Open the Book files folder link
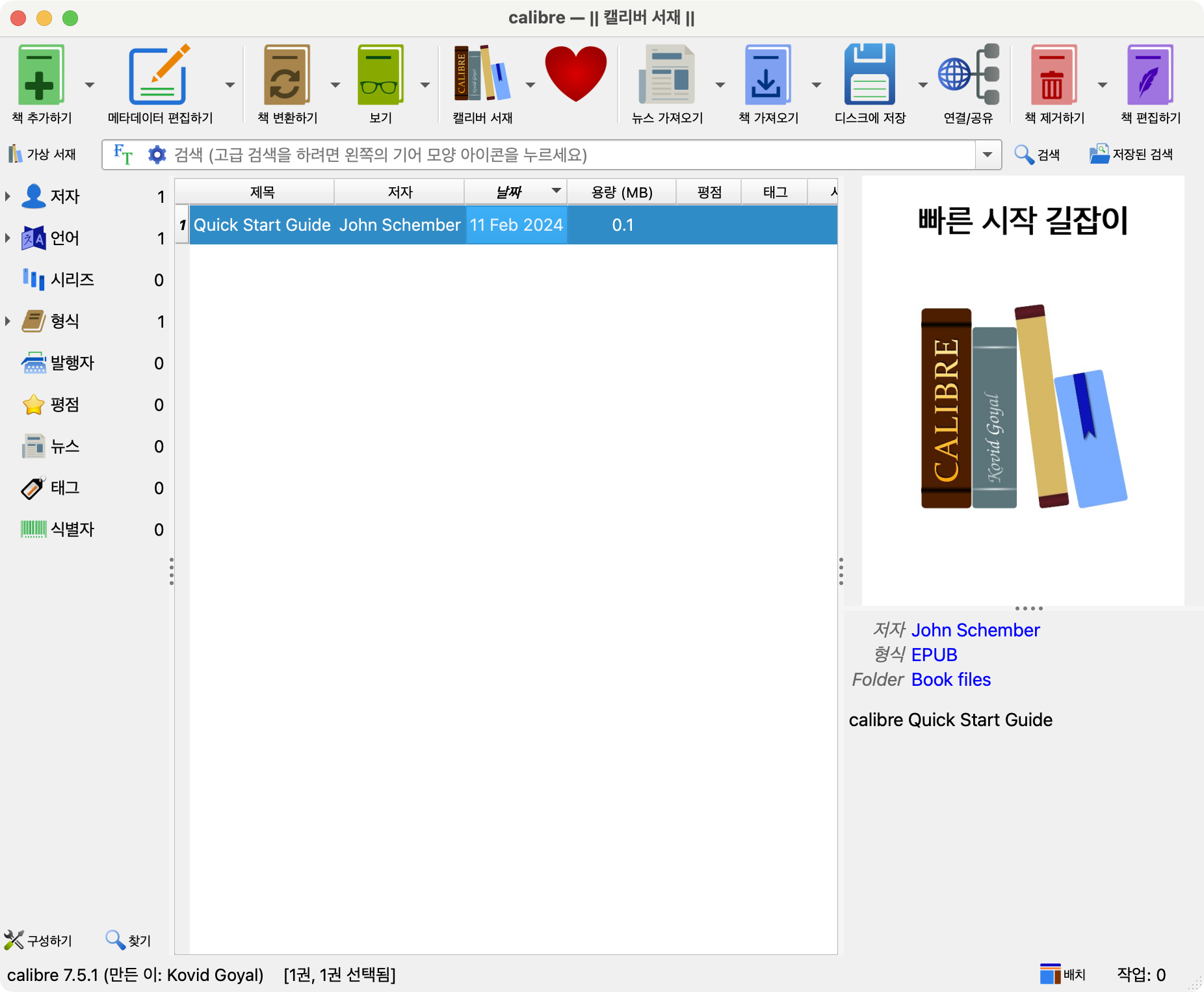The image size is (1204, 992). 951,679
